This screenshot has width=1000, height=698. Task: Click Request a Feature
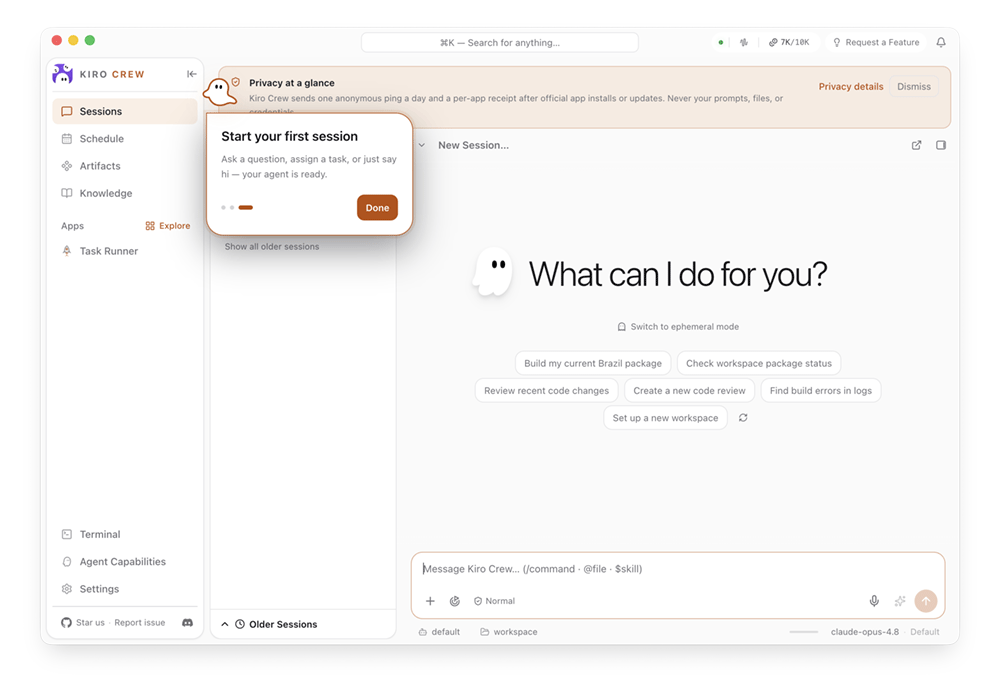[x=876, y=43]
